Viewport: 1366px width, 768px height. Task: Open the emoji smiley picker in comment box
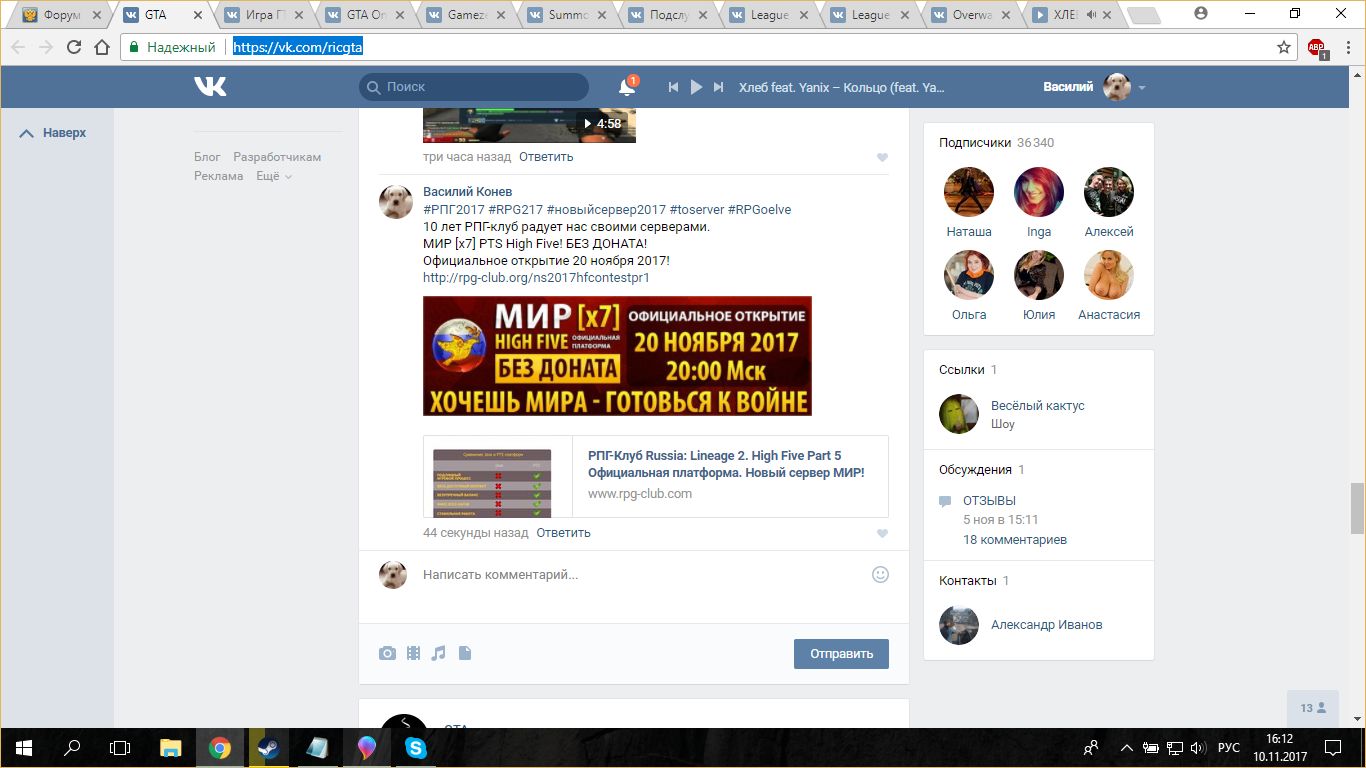pyautogui.click(x=881, y=574)
